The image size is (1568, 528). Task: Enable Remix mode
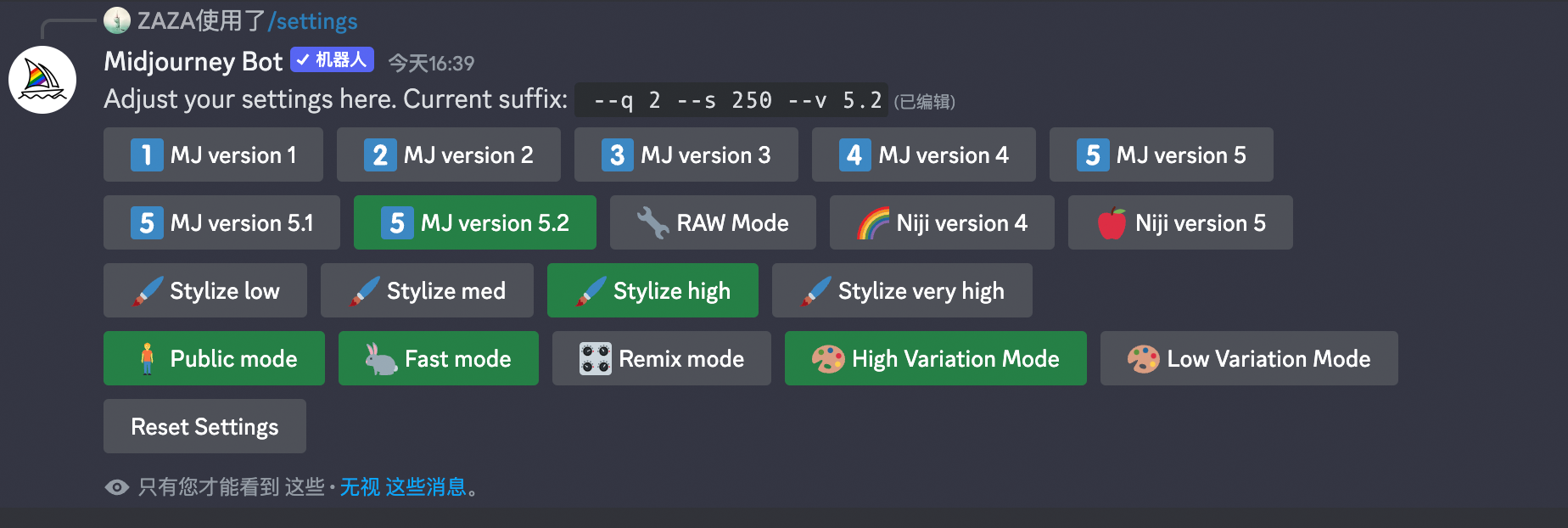[661, 358]
